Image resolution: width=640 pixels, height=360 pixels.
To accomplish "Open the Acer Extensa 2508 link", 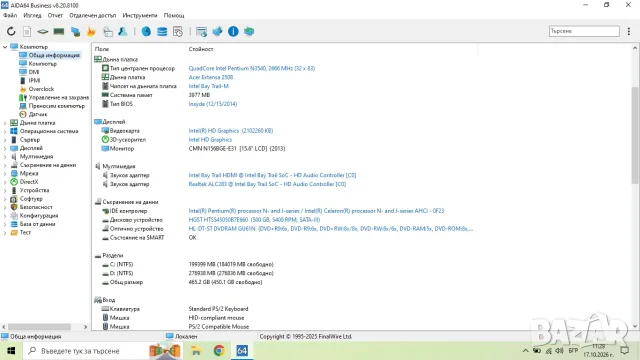I will point(211,77).
